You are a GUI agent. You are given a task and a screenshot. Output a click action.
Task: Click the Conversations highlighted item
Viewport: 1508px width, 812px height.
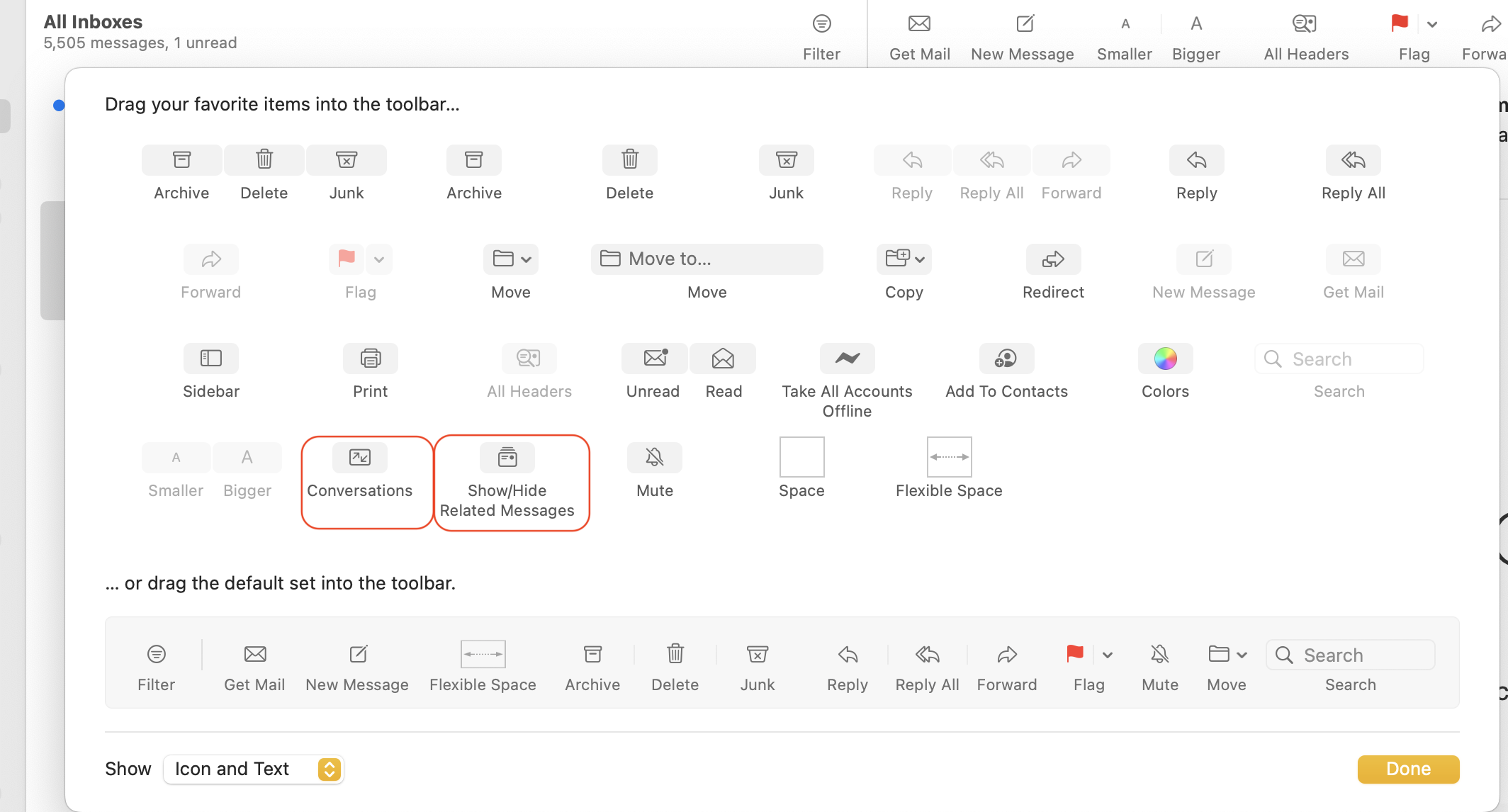[360, 470]
